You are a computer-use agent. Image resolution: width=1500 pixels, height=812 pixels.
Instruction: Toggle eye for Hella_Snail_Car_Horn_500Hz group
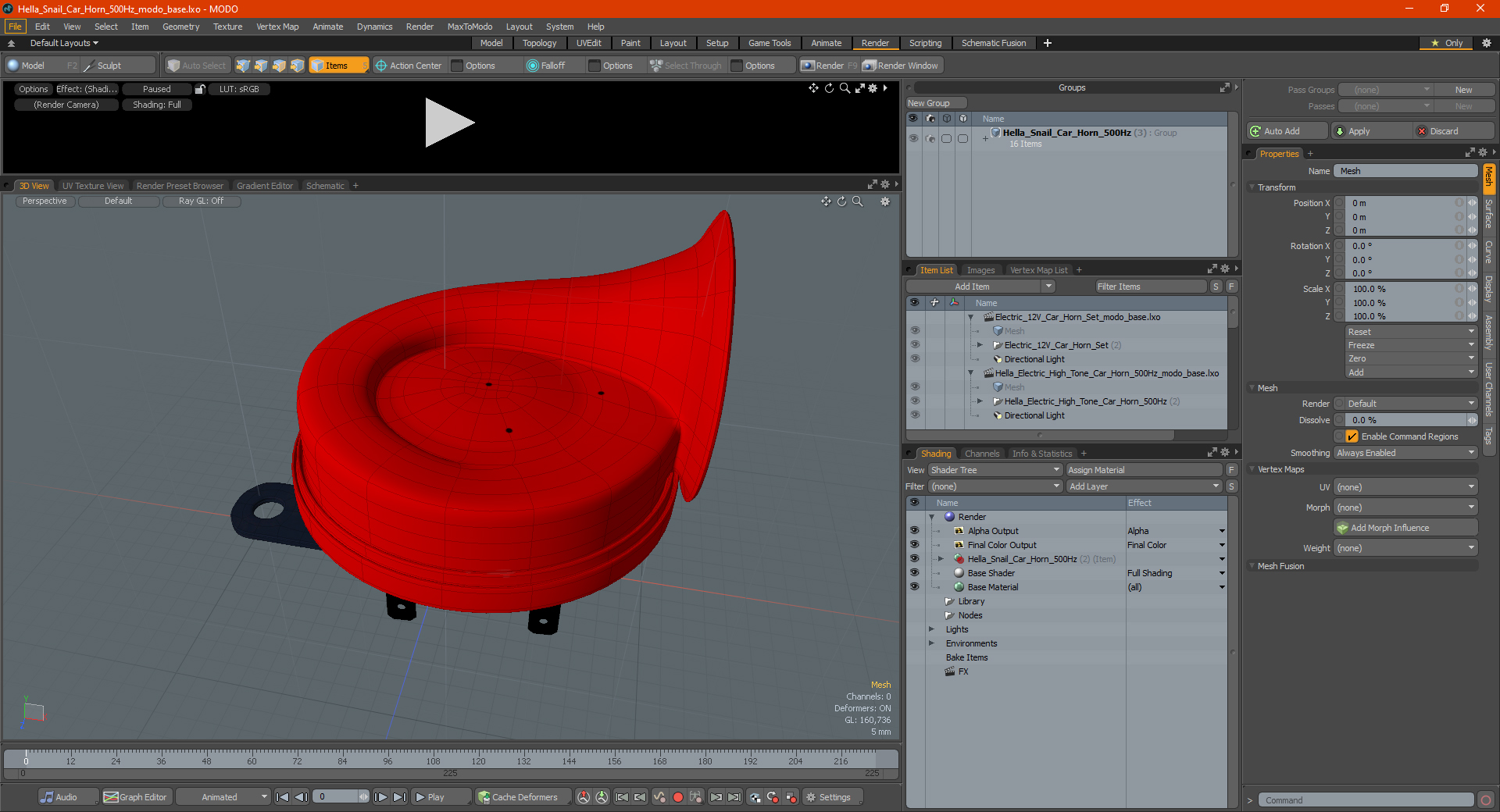(913, 138)
